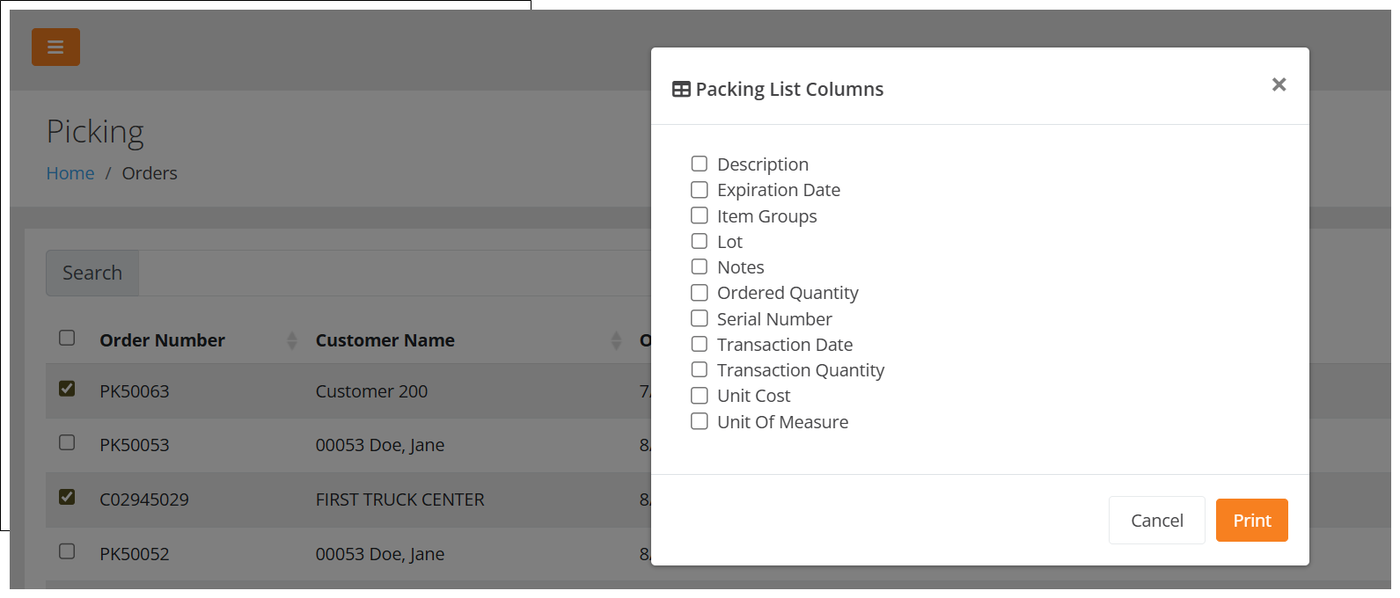Click order number PK50053

[134, 445]
